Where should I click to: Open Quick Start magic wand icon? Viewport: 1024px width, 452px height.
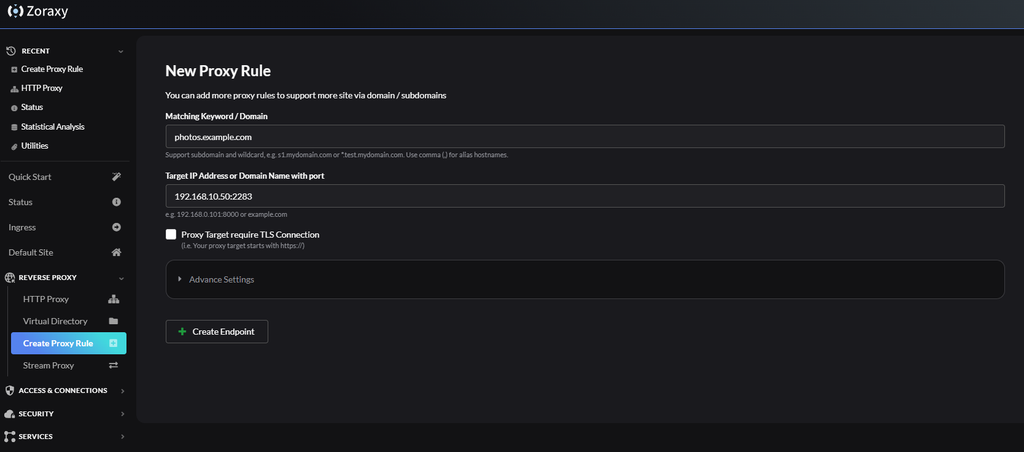pos(116,177)
